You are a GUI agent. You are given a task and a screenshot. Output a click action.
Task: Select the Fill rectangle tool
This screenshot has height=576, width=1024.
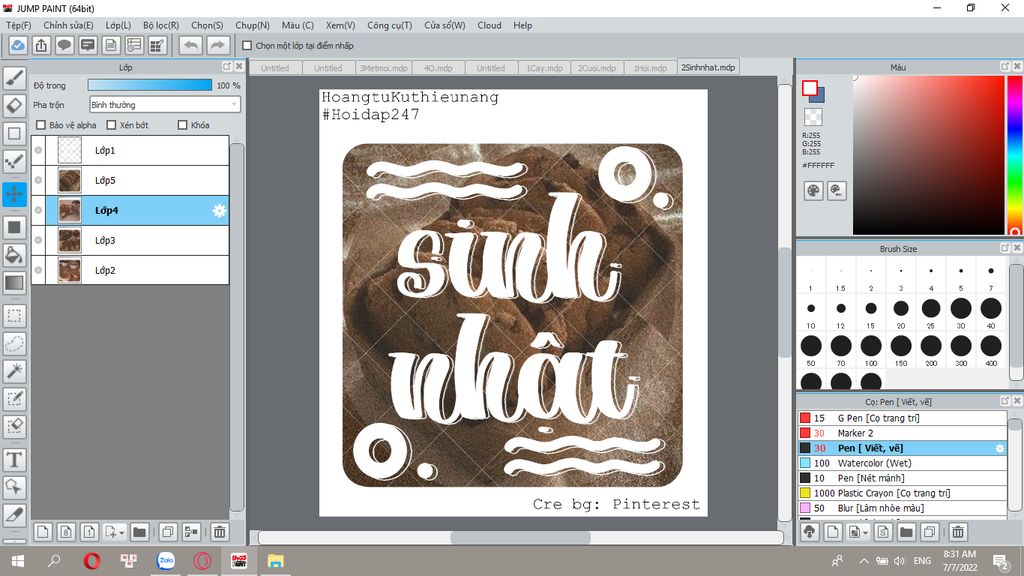point(14,227)
